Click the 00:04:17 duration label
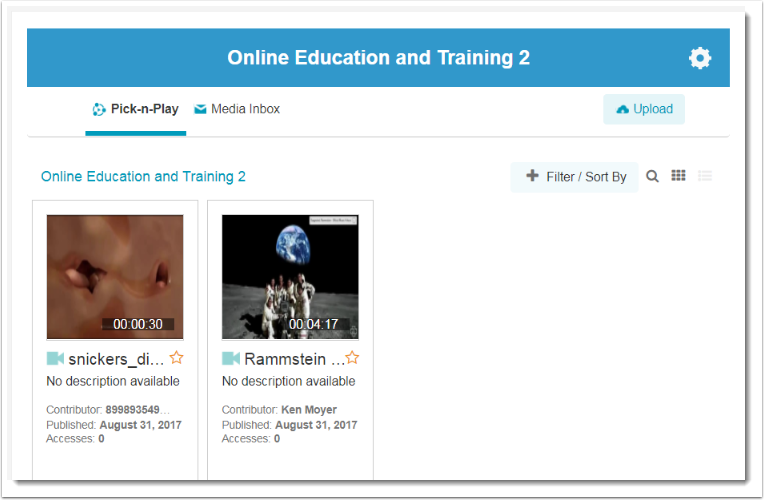 pyautogui.click(x=313, y=324)
